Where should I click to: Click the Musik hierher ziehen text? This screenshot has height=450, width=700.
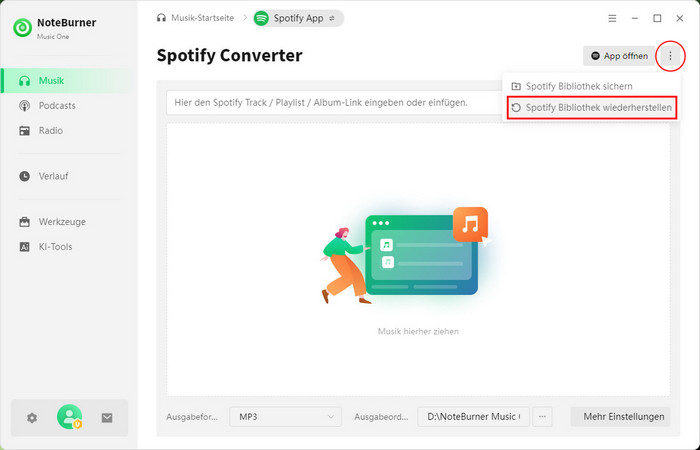[418, 331]
